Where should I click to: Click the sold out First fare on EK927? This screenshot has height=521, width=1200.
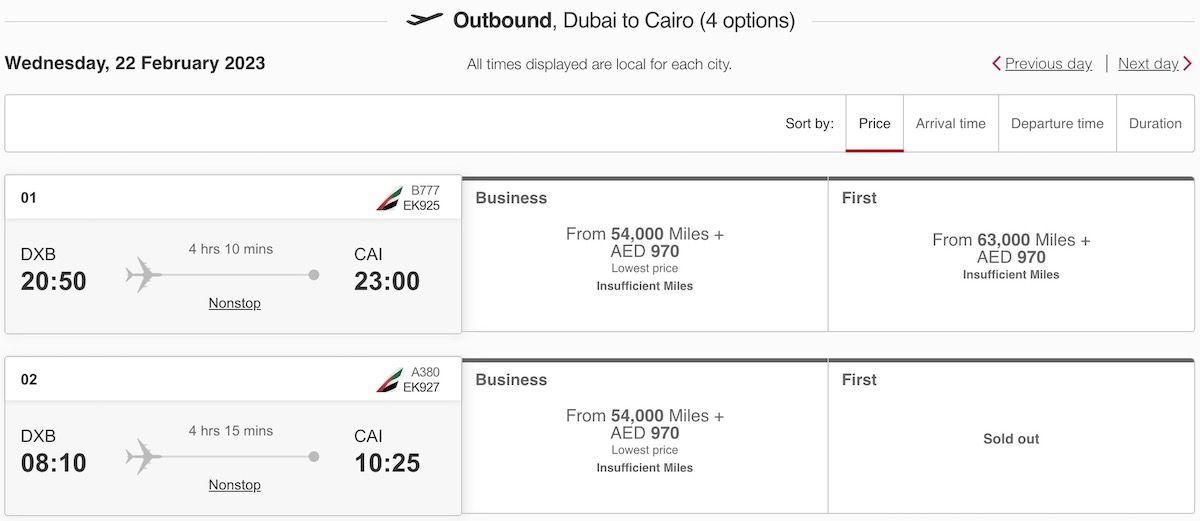[1011, 437]
